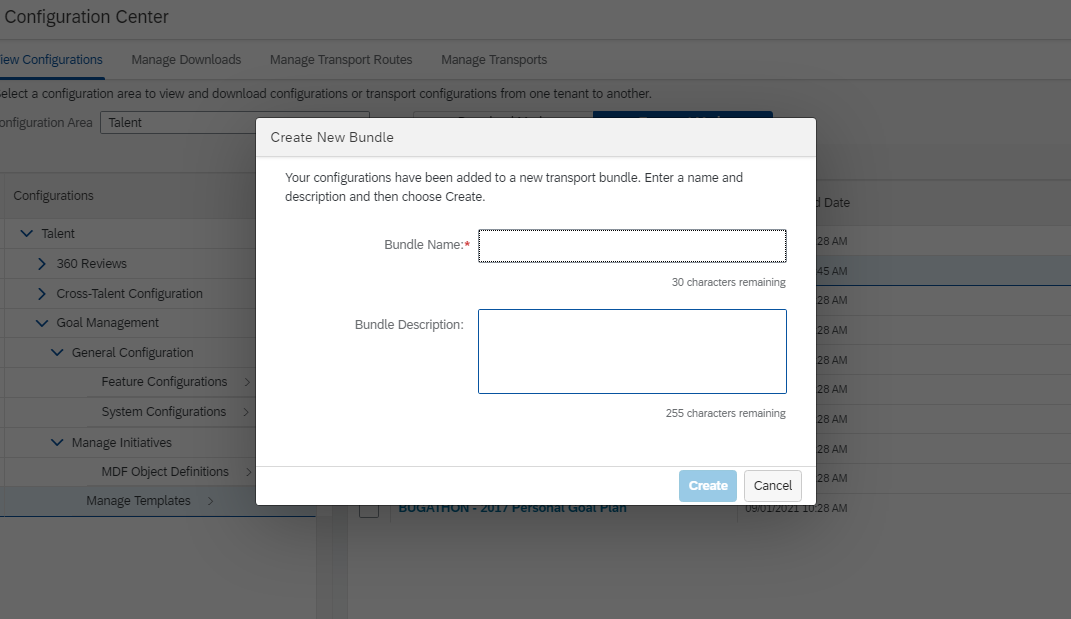The height and width of the screenshot is (619, 1071).
Task: Expand Cross-Talent Configuration node
Action: tap(42, 294)
